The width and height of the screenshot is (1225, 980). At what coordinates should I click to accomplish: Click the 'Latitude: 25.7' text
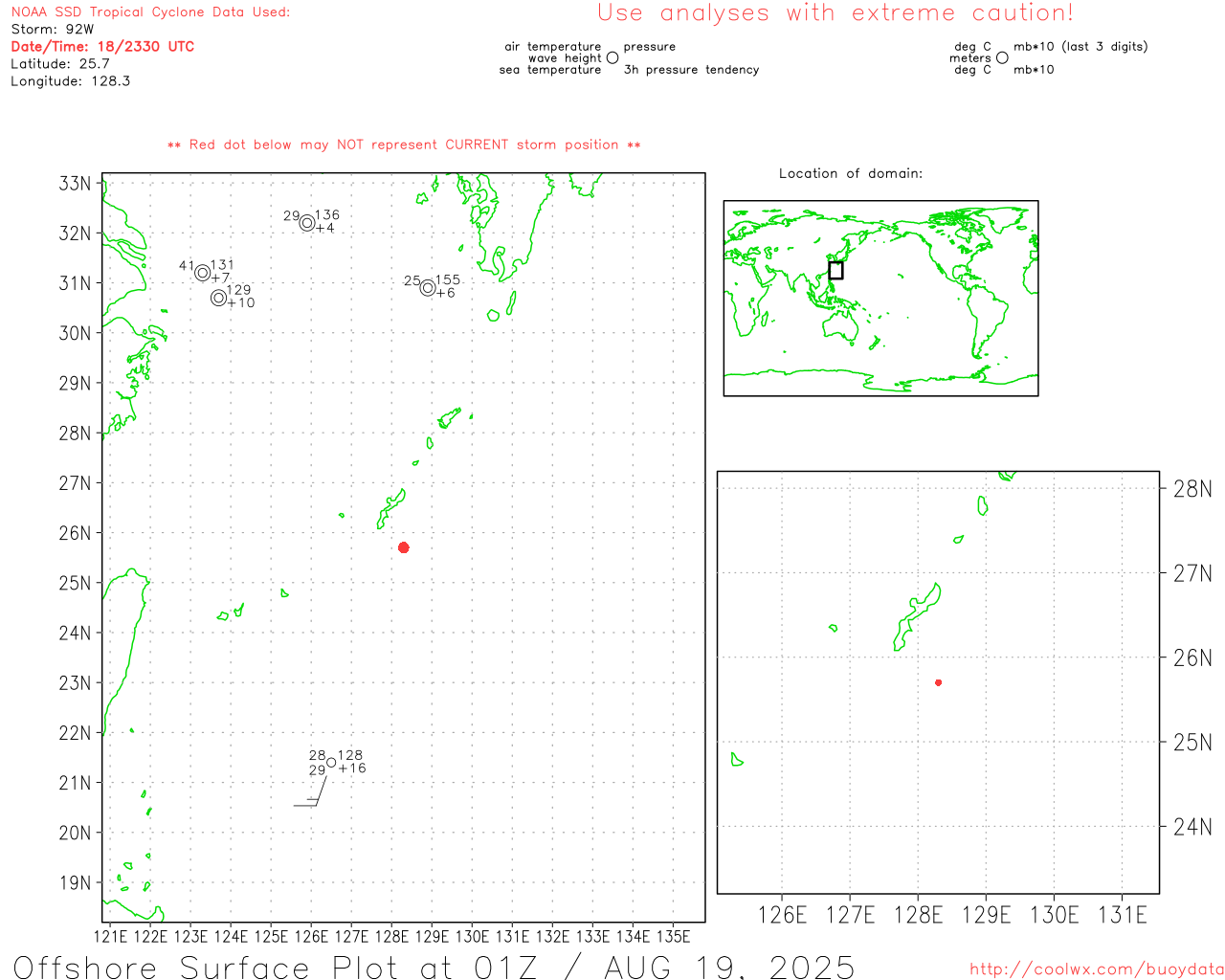coord(60,64)
